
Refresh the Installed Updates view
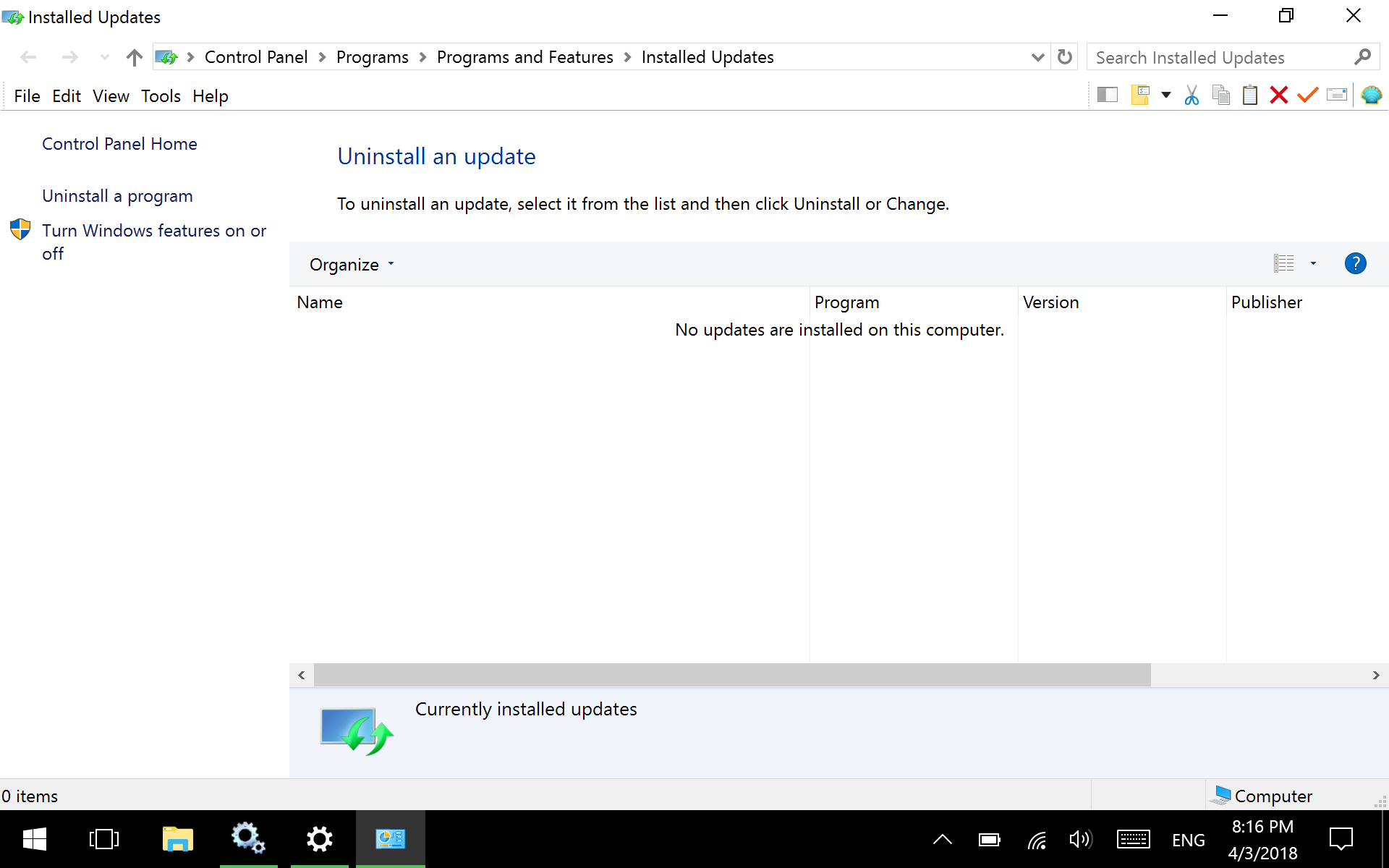pos(1065,57)
